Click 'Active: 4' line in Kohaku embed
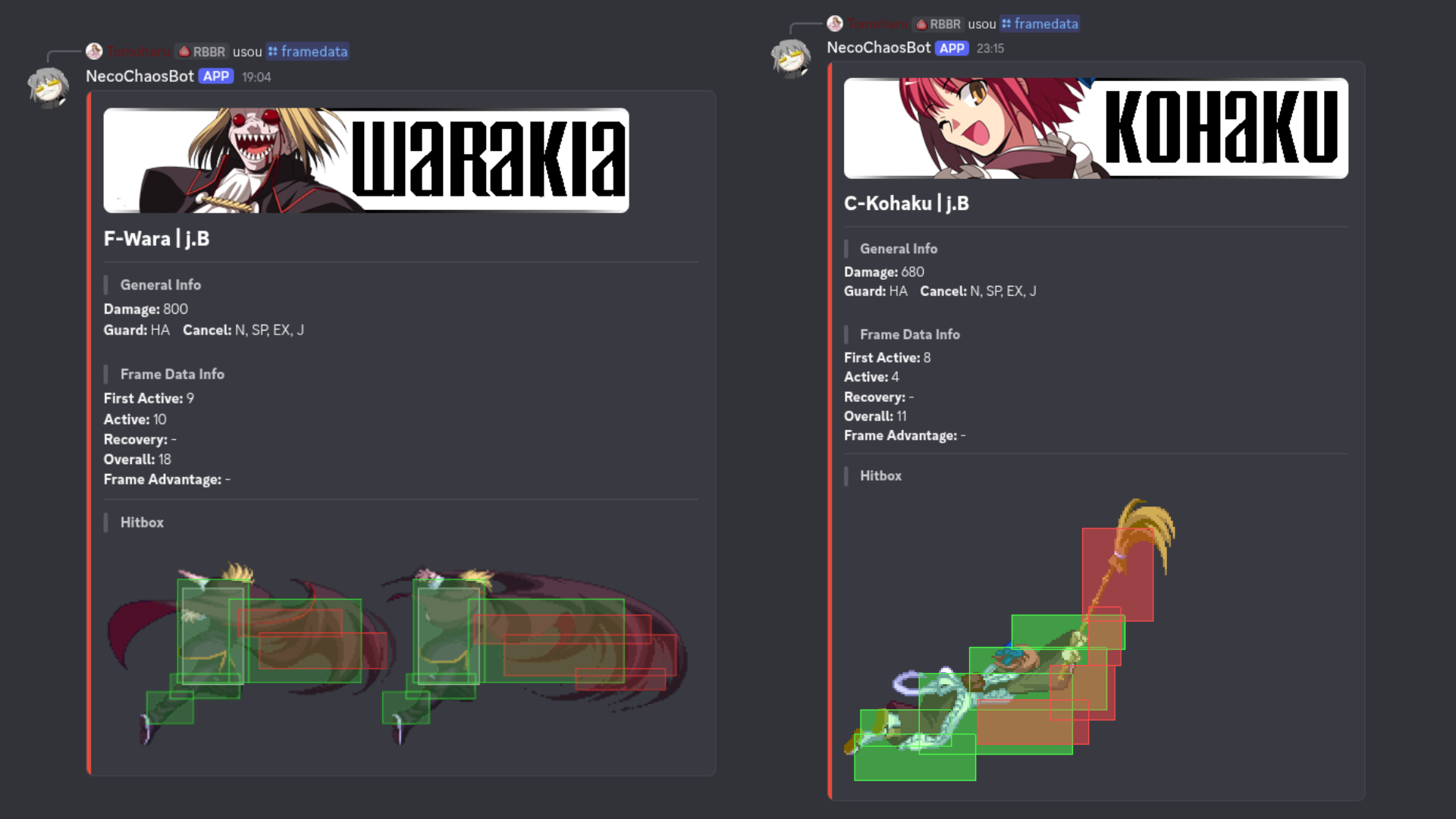 click(x=871, y=377)
